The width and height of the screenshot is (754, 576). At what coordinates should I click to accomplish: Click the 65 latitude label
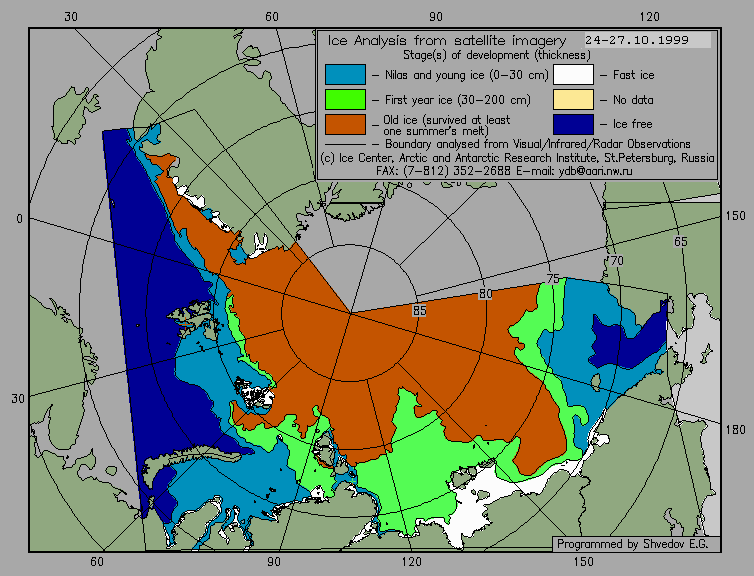[x=680, y=241]
